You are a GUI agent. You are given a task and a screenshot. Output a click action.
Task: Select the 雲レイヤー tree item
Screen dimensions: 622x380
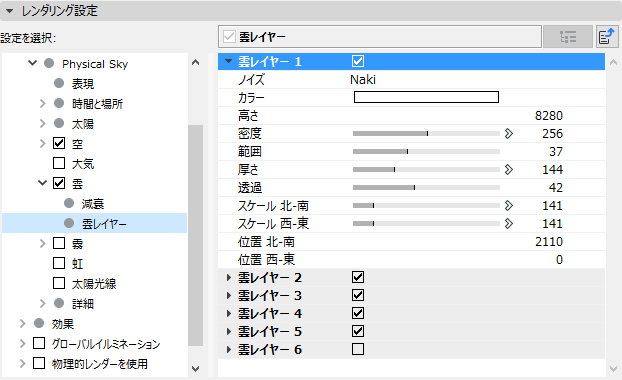pos(95,224)
